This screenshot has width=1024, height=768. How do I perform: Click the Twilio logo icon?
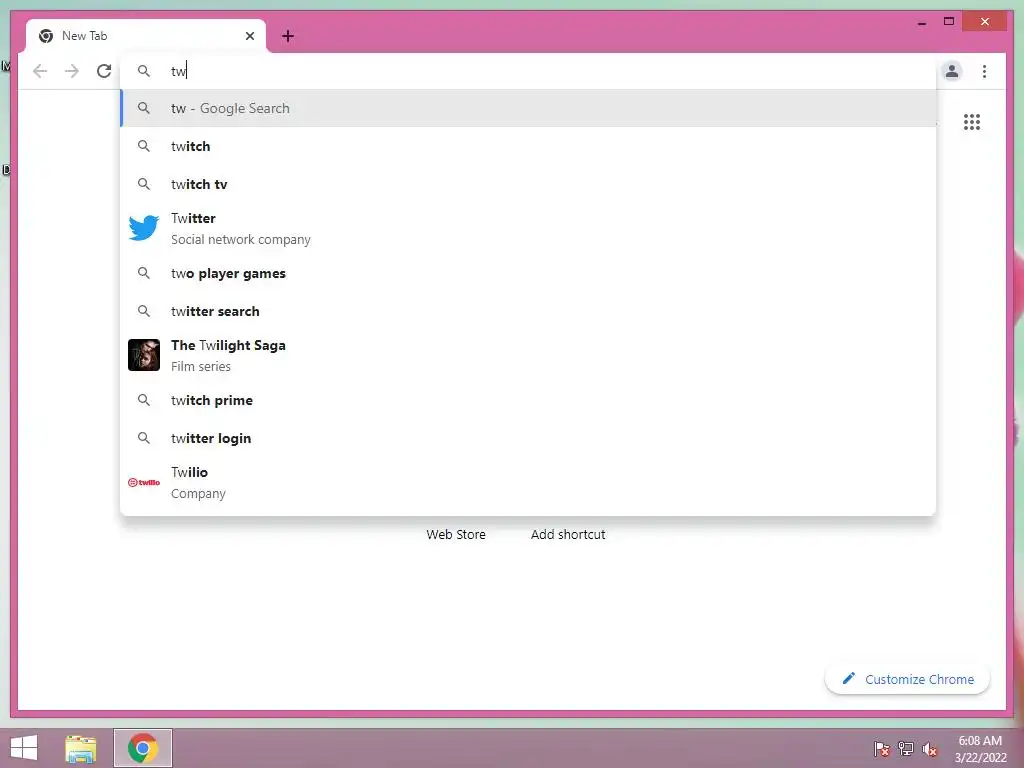[x=144, y=483]
